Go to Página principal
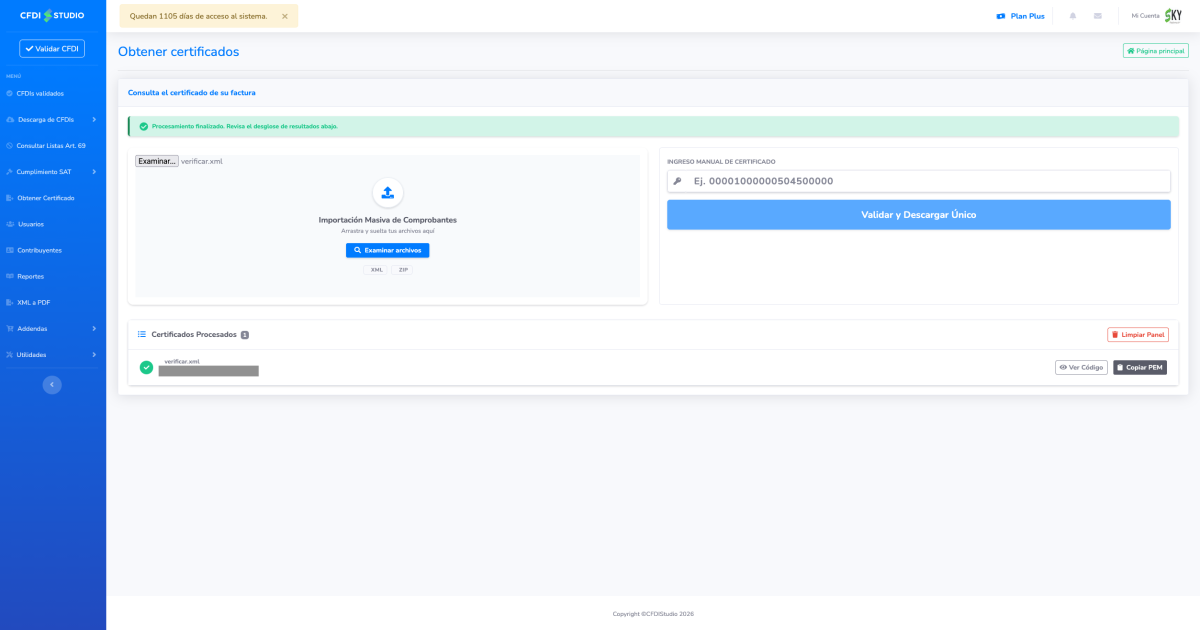The image size is (1200, 630). pos(1155,50)
